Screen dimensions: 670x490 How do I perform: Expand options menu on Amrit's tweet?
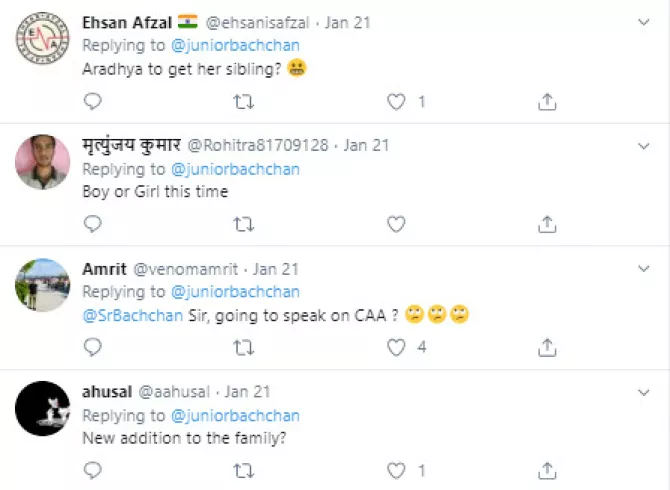click(645, 269)
